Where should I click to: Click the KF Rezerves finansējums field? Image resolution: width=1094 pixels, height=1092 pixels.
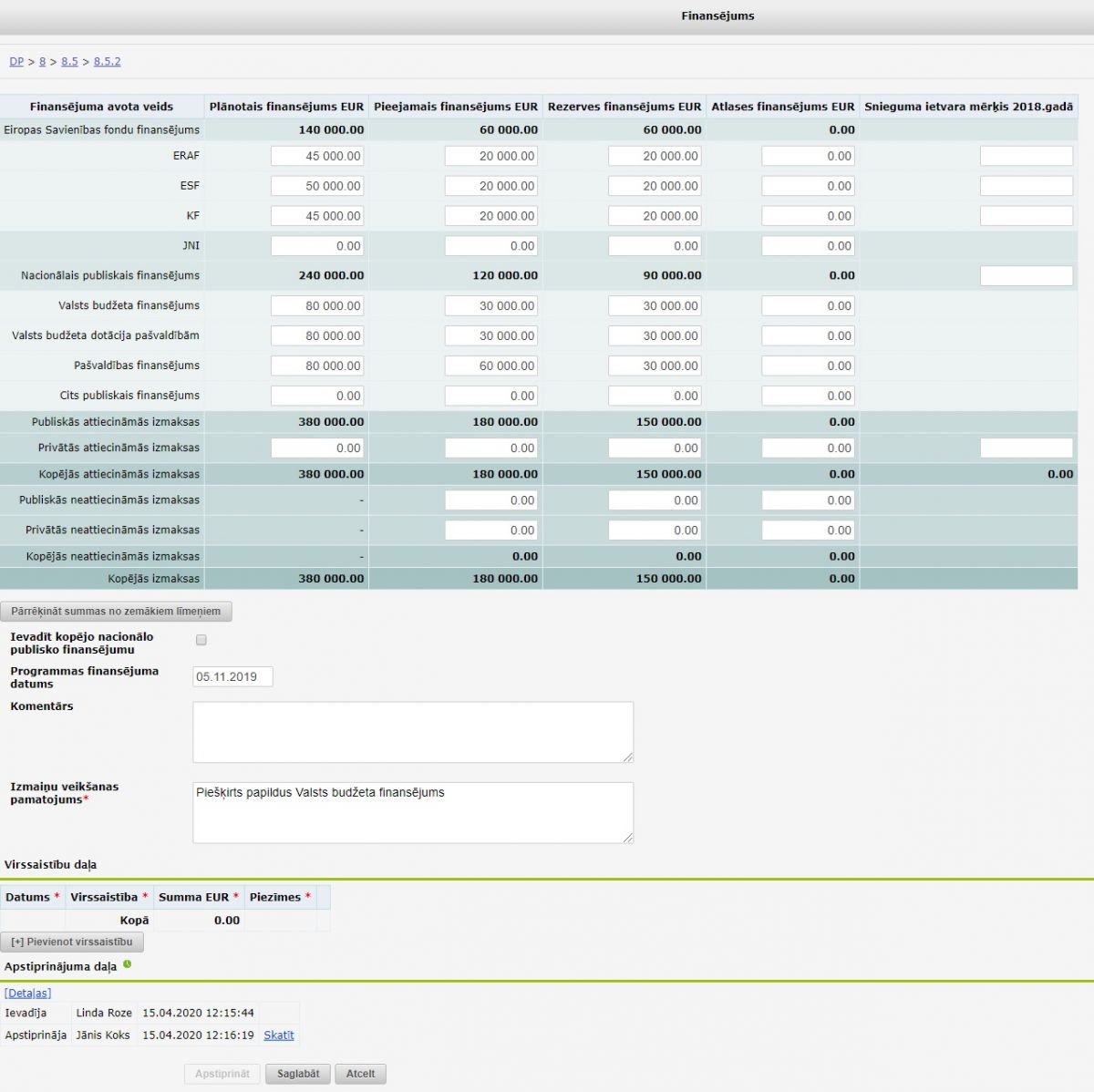pyautogui.click(x=655, y=216)
